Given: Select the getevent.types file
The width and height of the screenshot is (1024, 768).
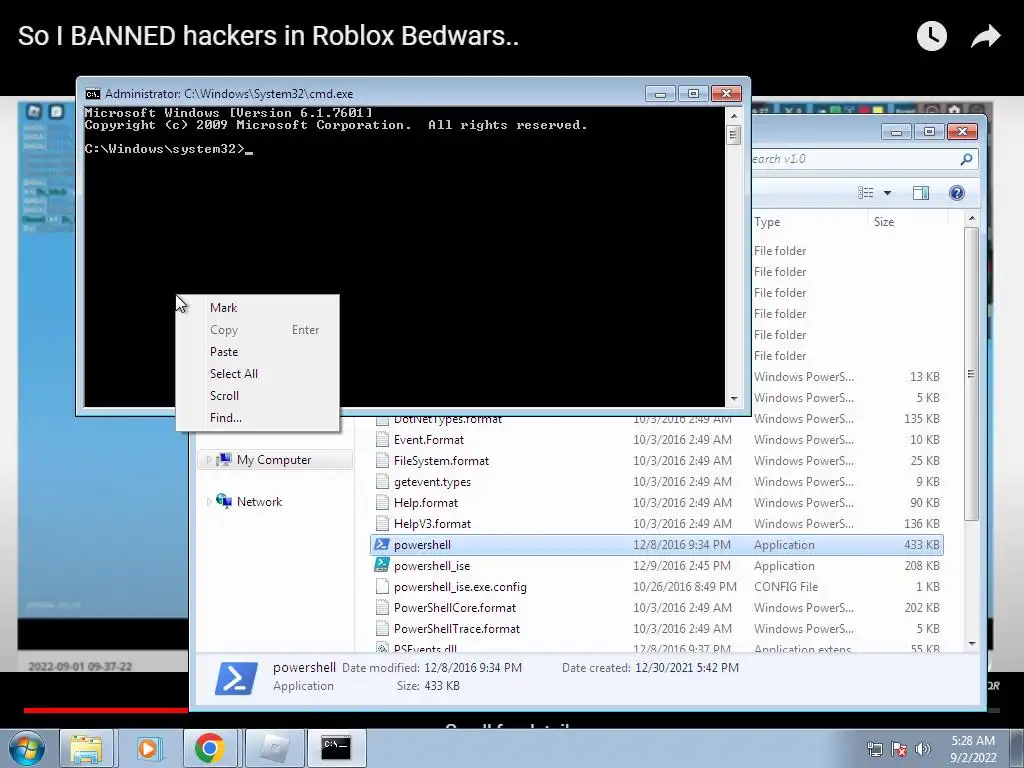Looking at the screenshot, I should 432,482.
